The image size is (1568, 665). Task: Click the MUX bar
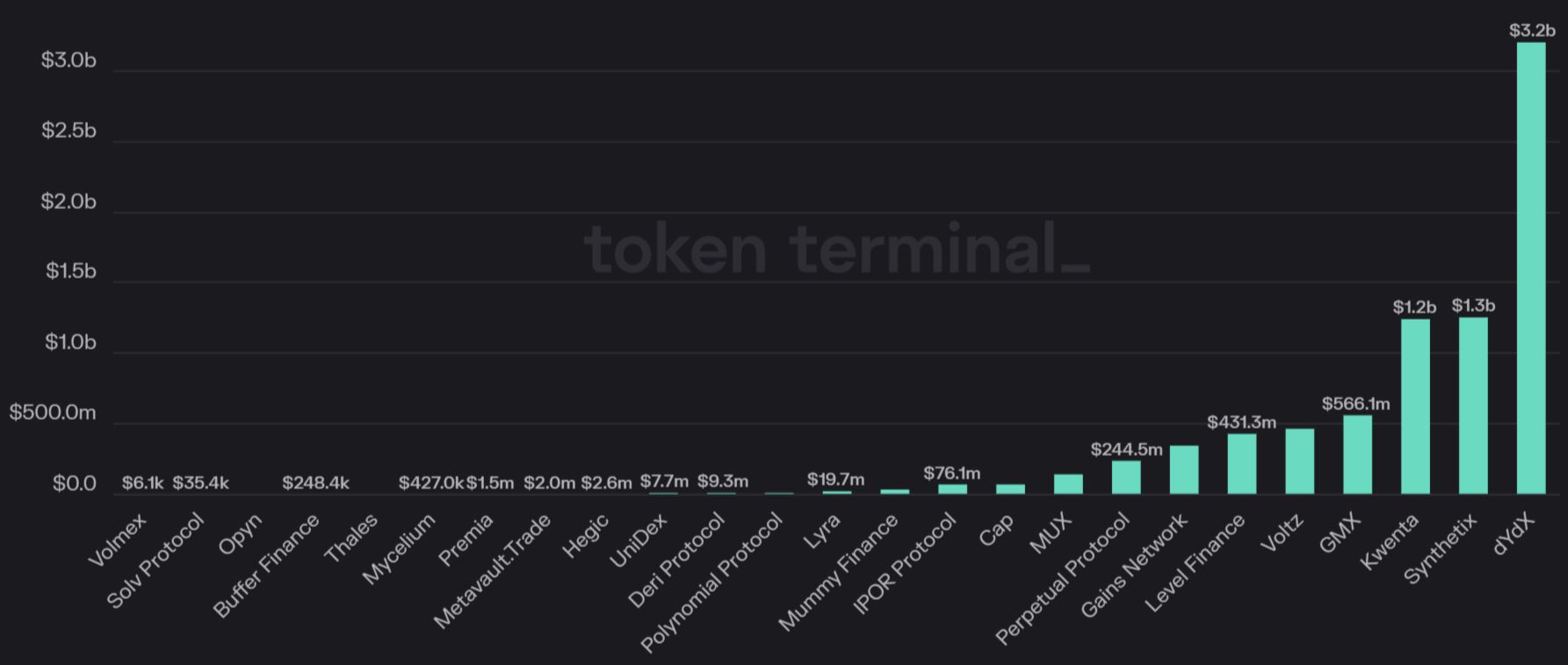(1068, 484)
